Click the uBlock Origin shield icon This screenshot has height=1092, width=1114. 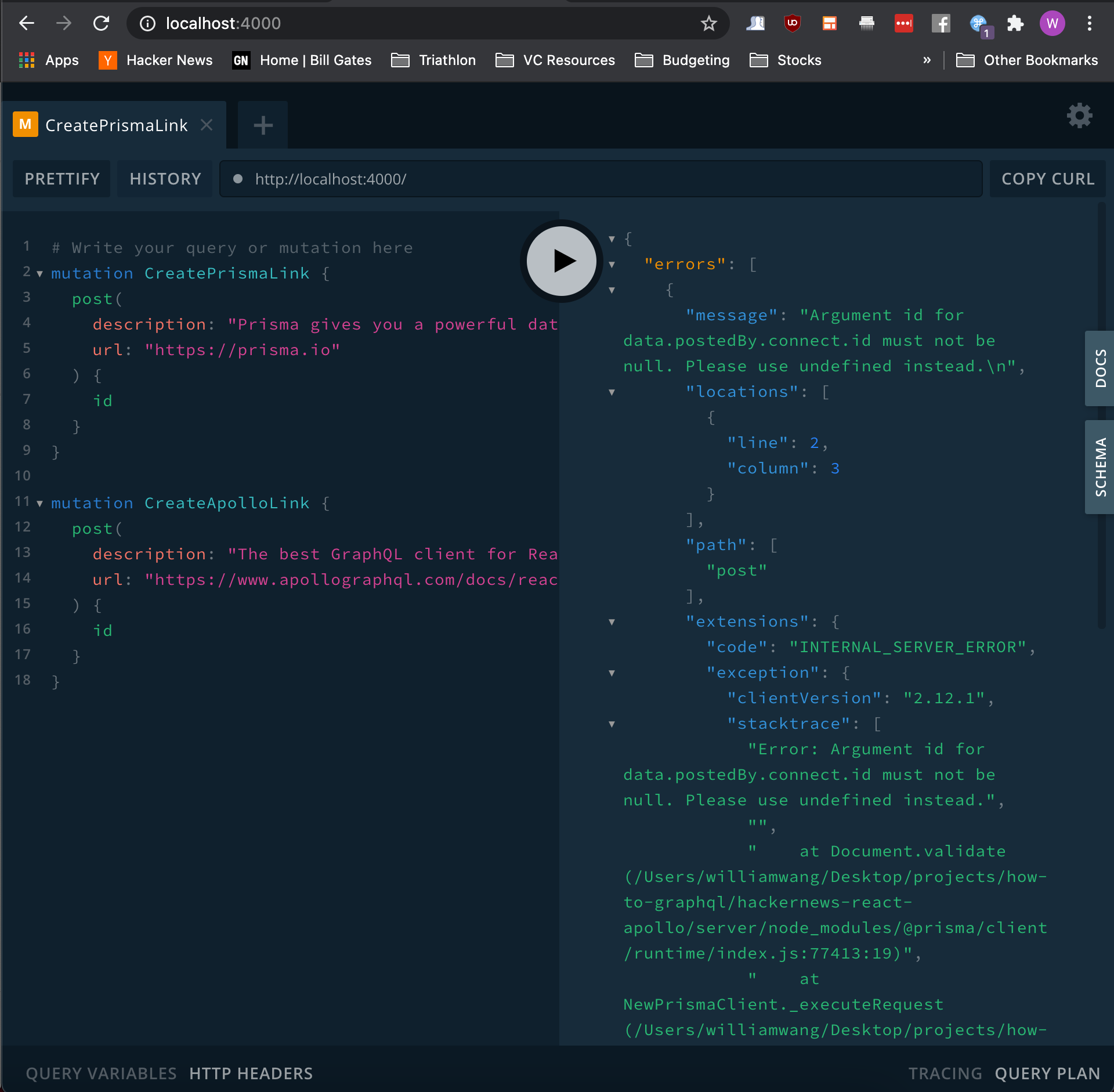(x=792, y=23)
